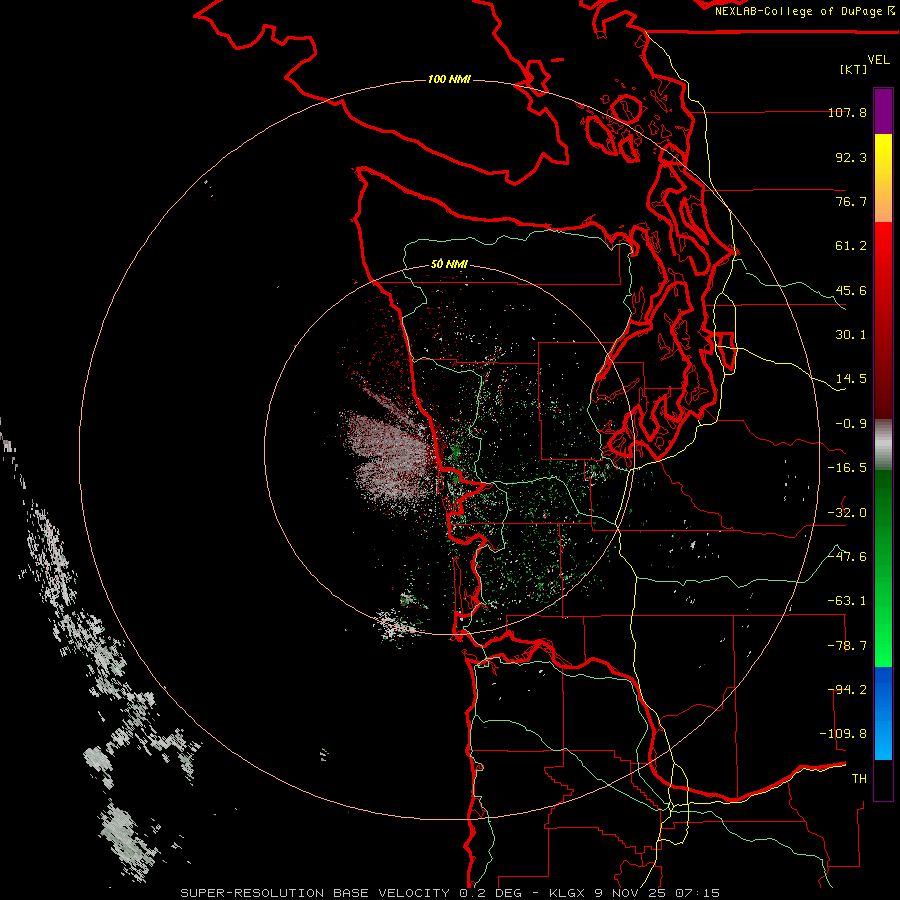
Task: Click the 07:15 timestamp in the caption
Action: point(698,893)
